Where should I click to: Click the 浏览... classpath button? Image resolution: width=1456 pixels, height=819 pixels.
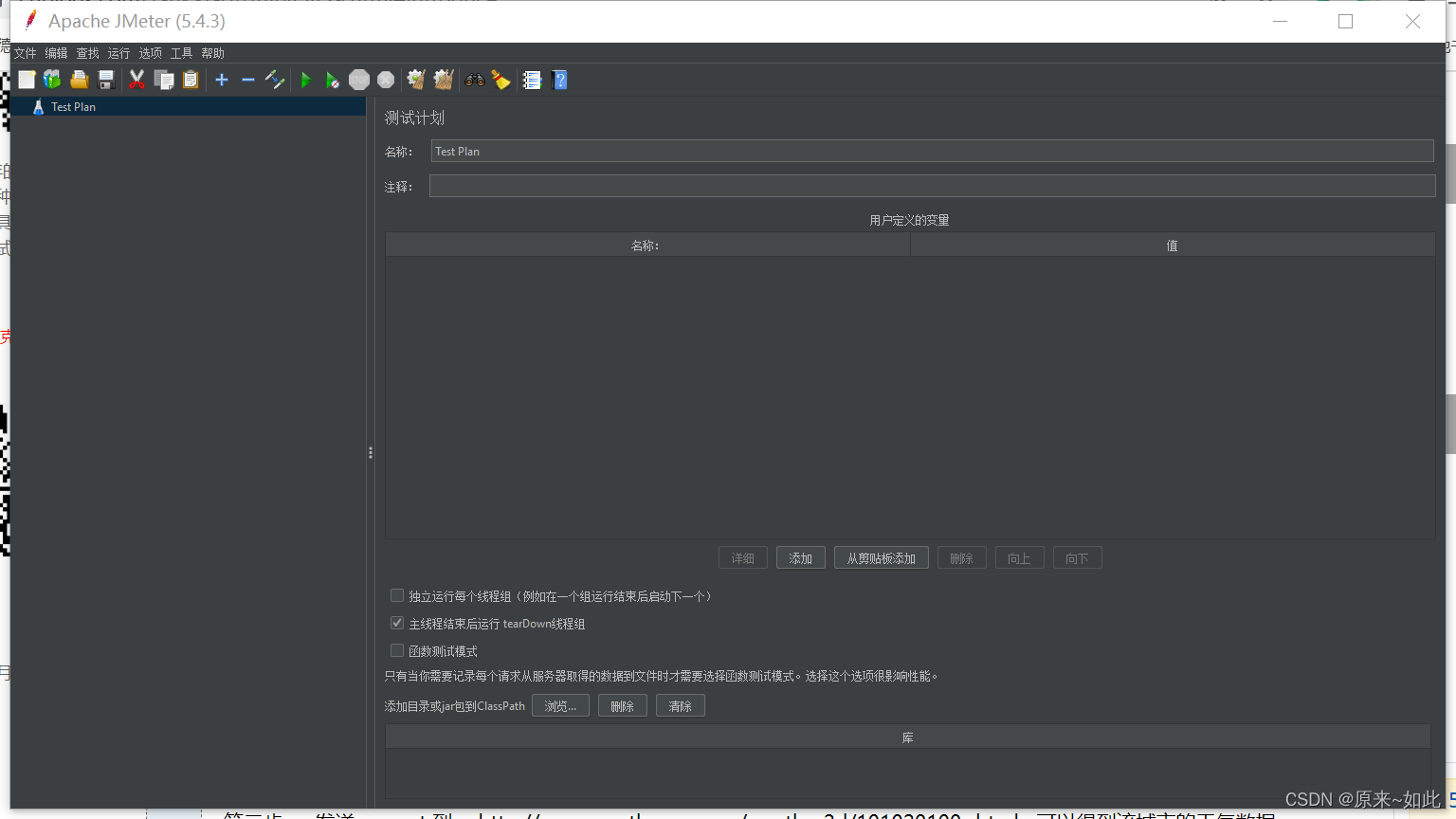click(560, 706)
